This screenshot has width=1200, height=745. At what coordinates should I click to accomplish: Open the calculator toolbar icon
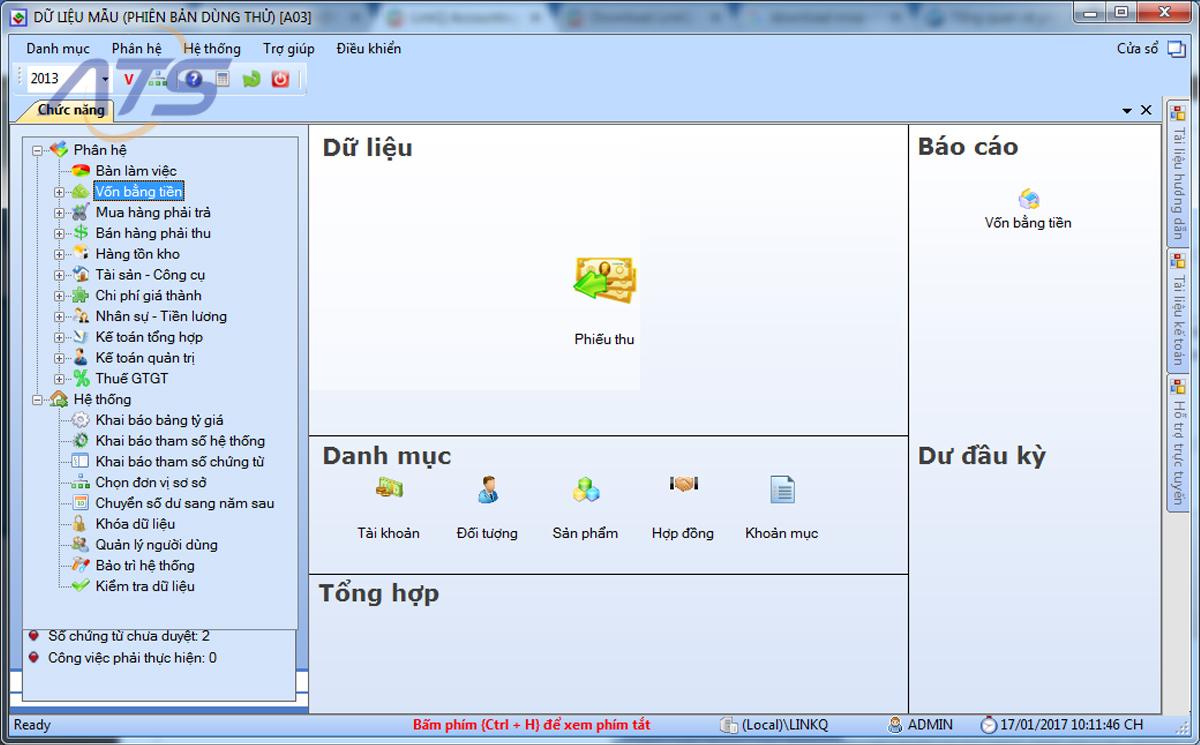222,79
